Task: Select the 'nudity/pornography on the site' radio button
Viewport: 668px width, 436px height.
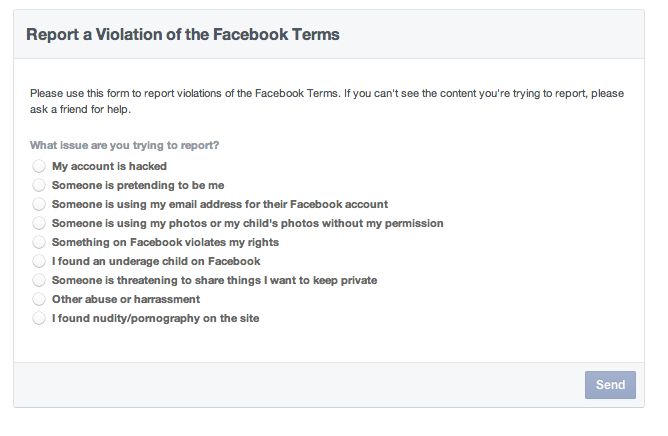Action: [39, 318]
